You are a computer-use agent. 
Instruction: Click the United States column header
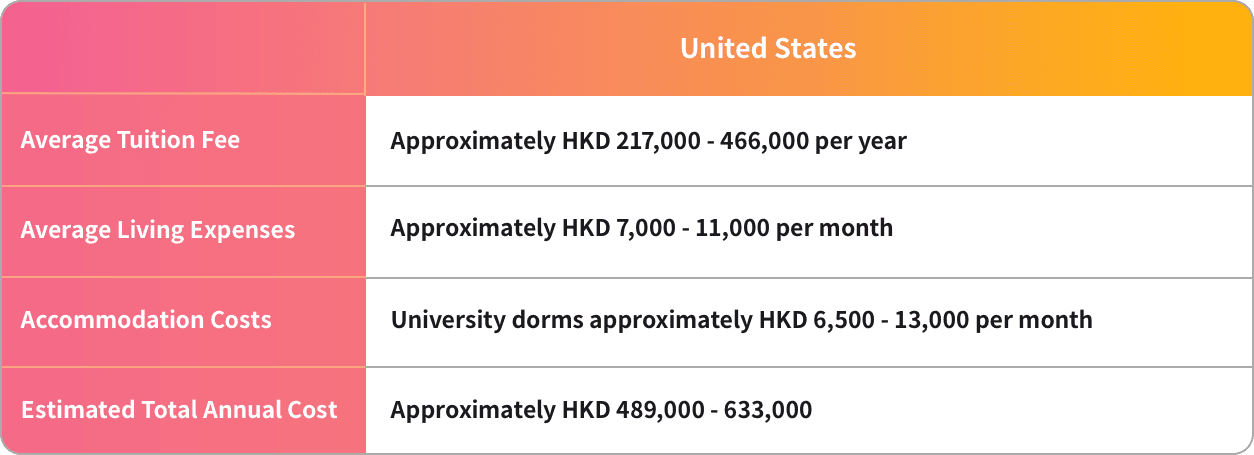point(768,48)
